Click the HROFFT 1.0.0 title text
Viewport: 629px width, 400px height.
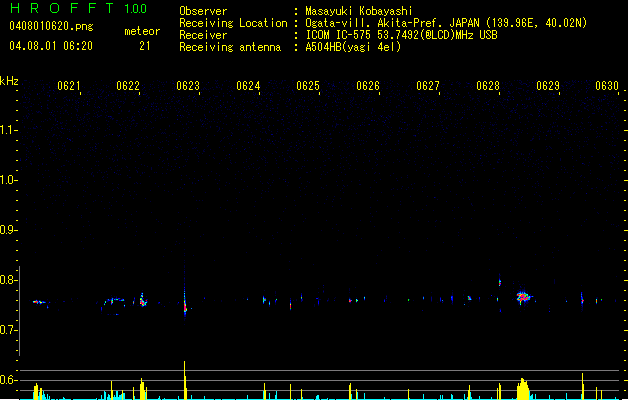pyautogui.click(x=79, y=8)
